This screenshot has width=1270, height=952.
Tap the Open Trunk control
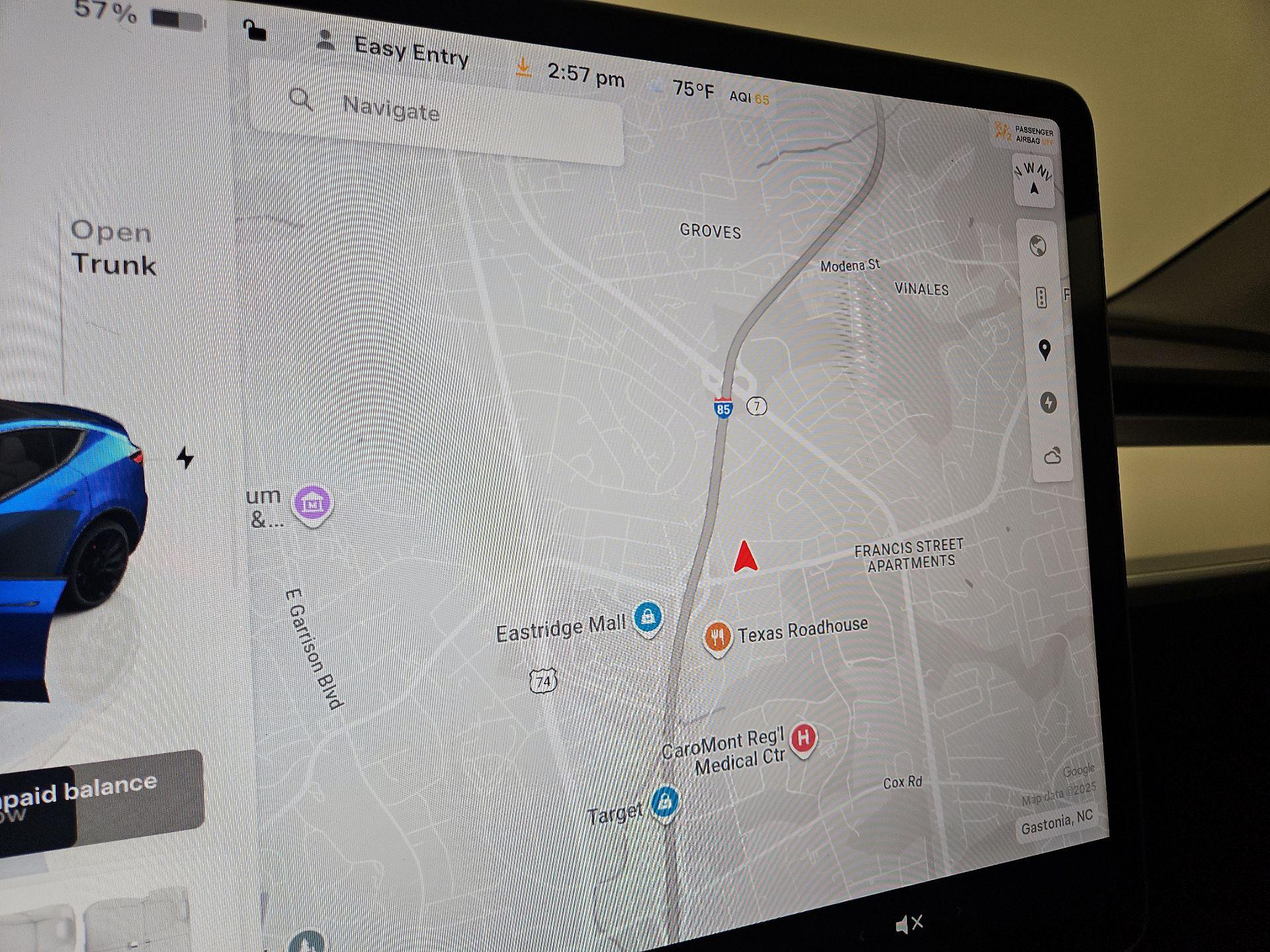[112, 247]
